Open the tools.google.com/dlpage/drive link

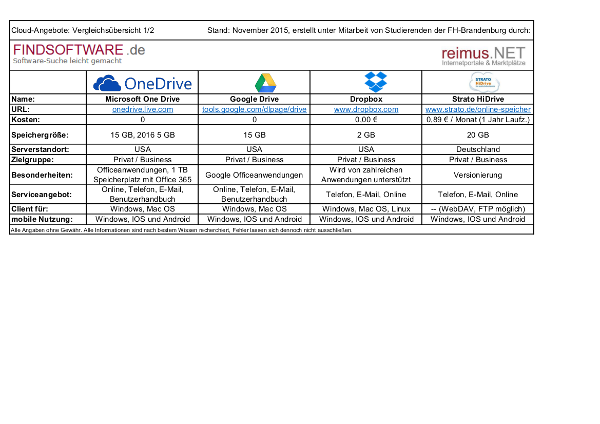pos(254,109)
